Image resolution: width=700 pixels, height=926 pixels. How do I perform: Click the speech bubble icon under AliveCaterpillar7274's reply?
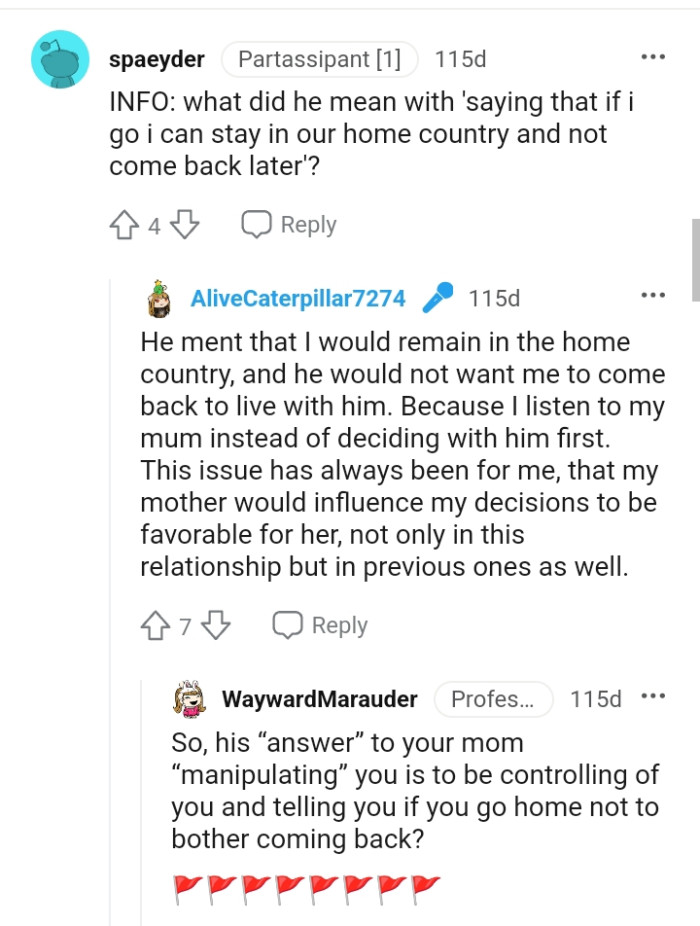pyautogui.click(x=289, y=624)
